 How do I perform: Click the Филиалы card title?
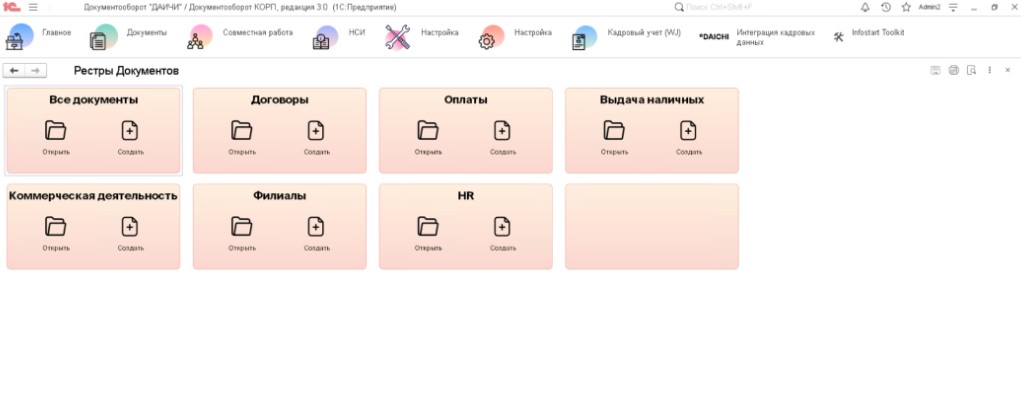[279, 196]
